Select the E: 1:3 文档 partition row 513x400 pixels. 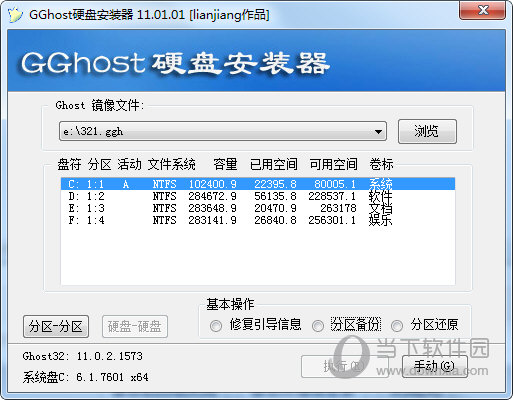click(258, 208)
